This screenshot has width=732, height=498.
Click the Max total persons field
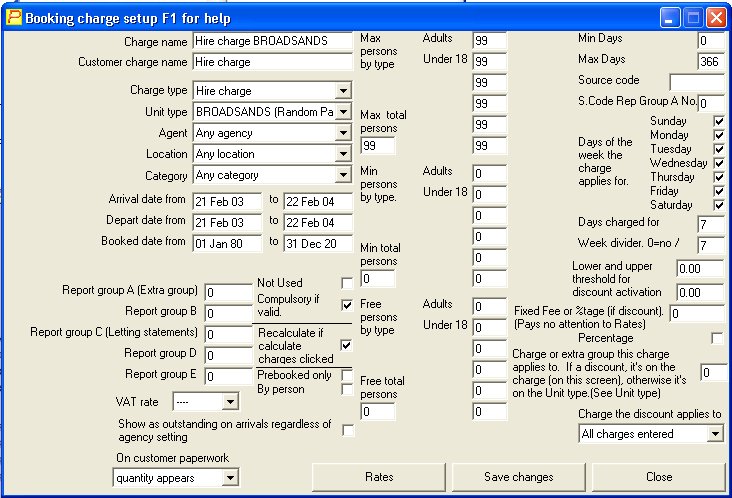click(x=378, y=146)
